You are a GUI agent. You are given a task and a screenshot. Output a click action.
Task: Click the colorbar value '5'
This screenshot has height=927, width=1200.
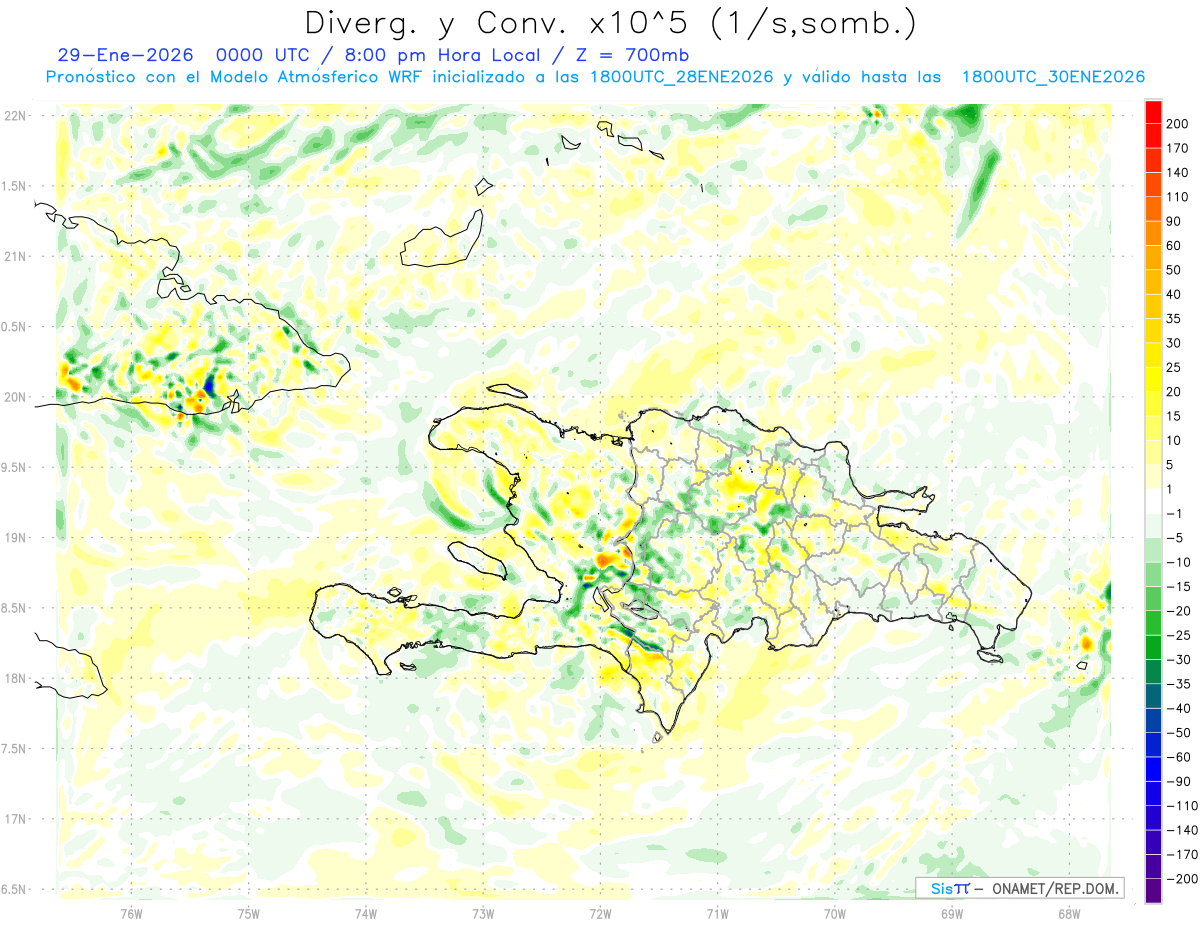(1170, 465)
